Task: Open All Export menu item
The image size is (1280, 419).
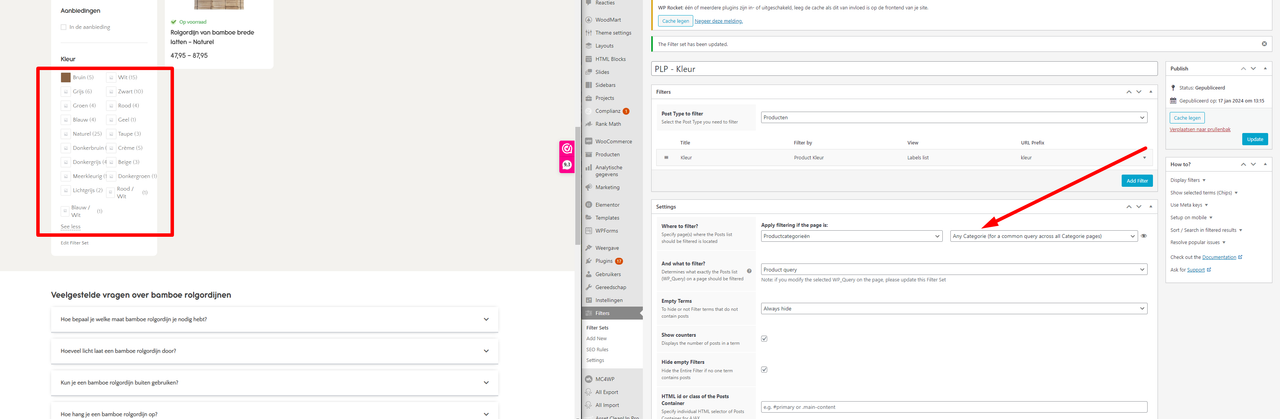Action: (607, 392)
